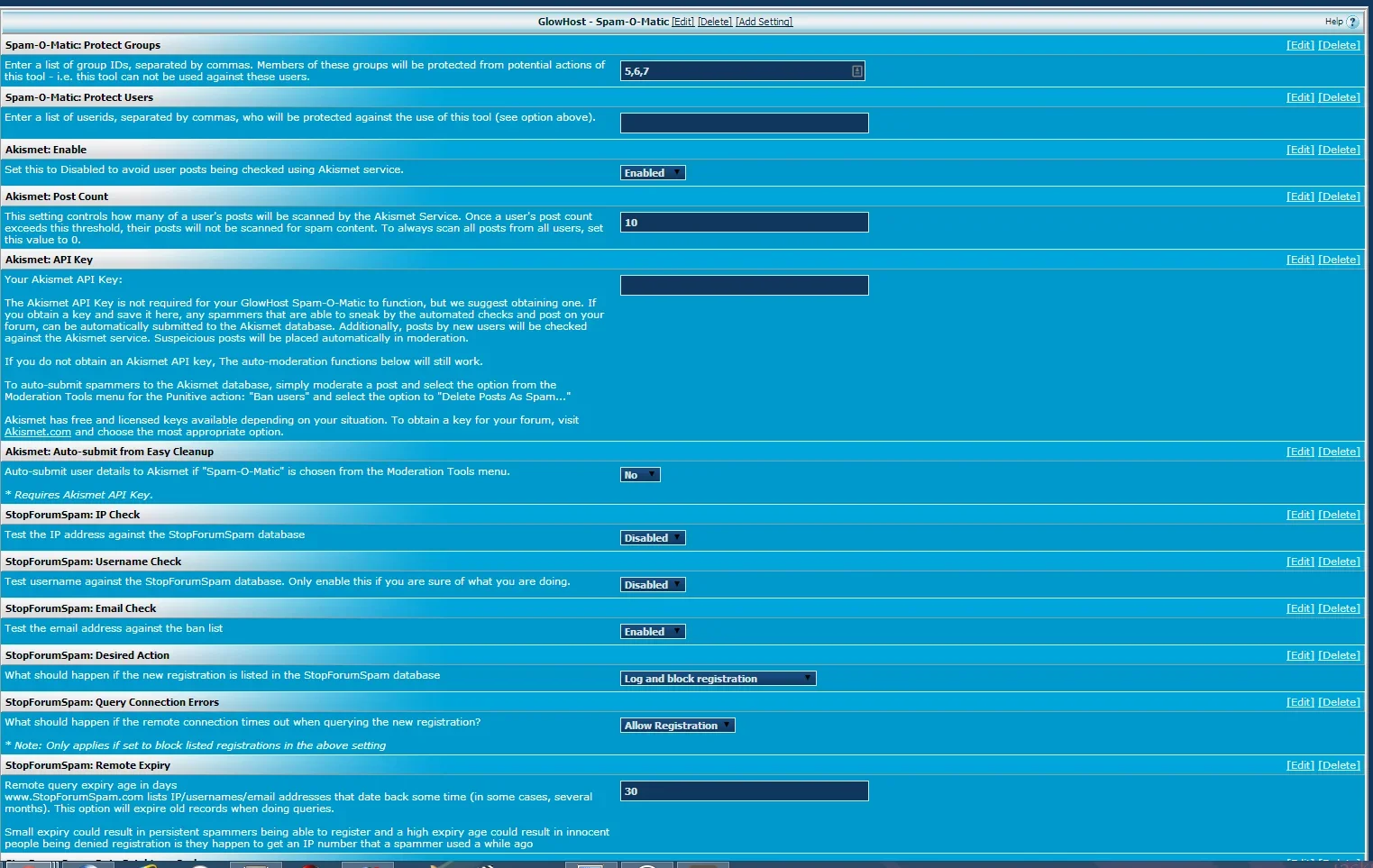Delete the StopForumSpam: Desired Action setting

point(1339,655)
